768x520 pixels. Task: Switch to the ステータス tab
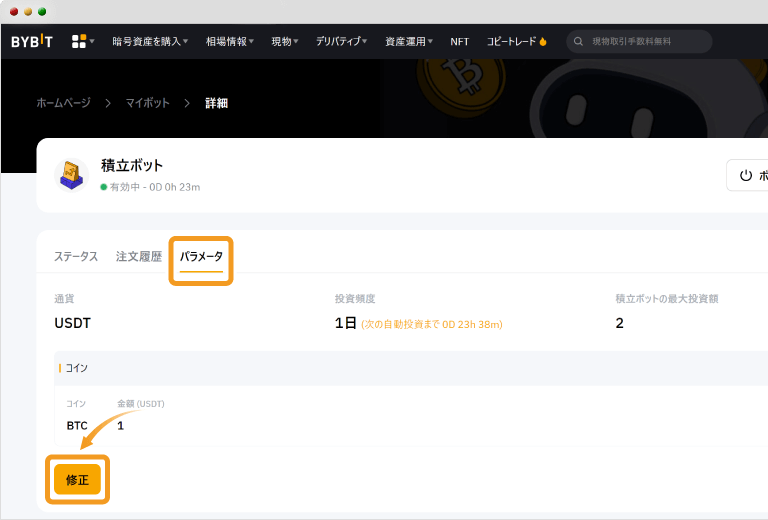pos(76,257)
